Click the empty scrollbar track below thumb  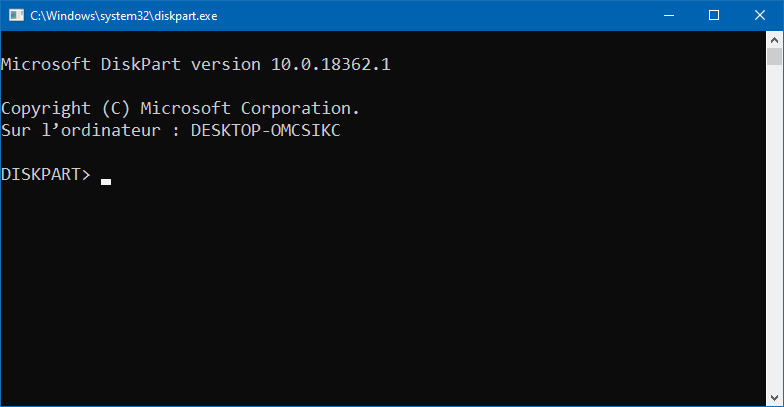774,228
